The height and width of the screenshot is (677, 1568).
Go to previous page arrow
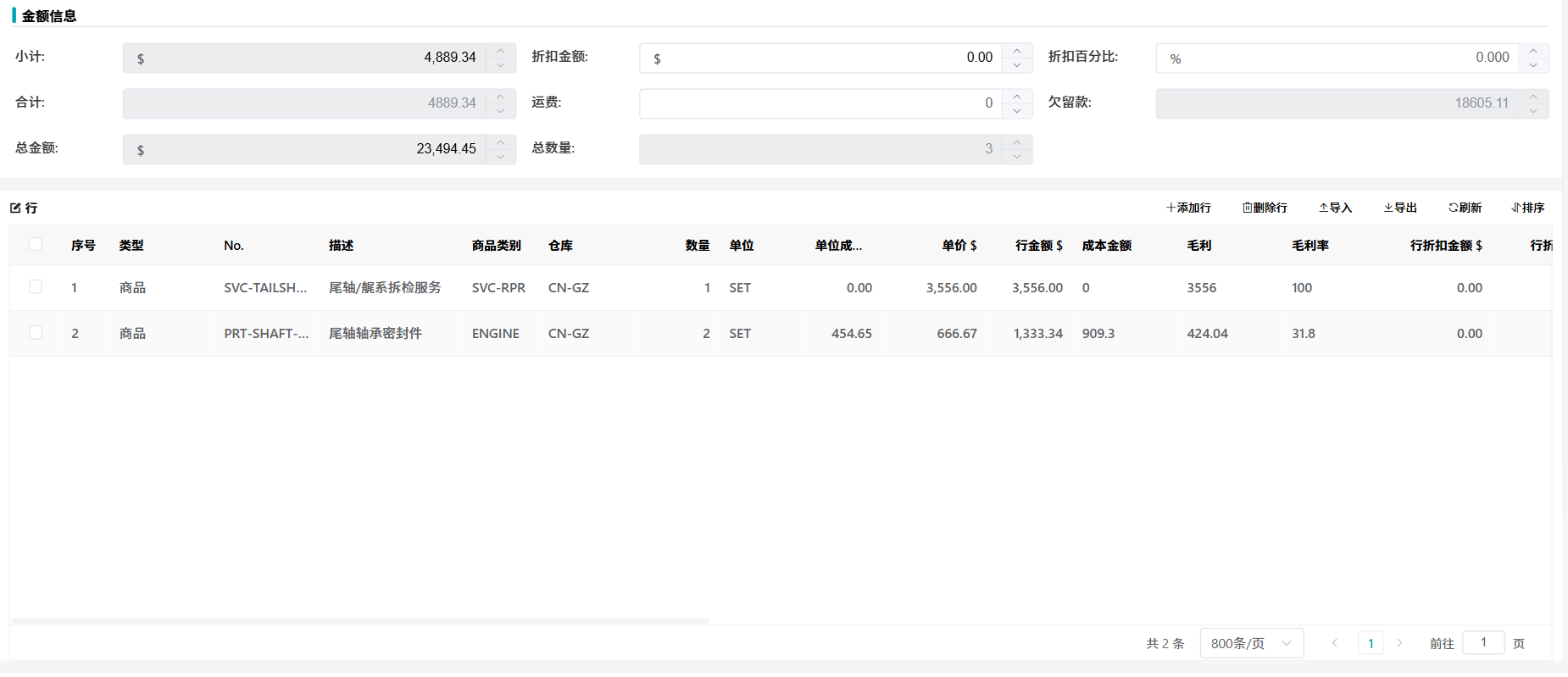(x=1335, y=643)
